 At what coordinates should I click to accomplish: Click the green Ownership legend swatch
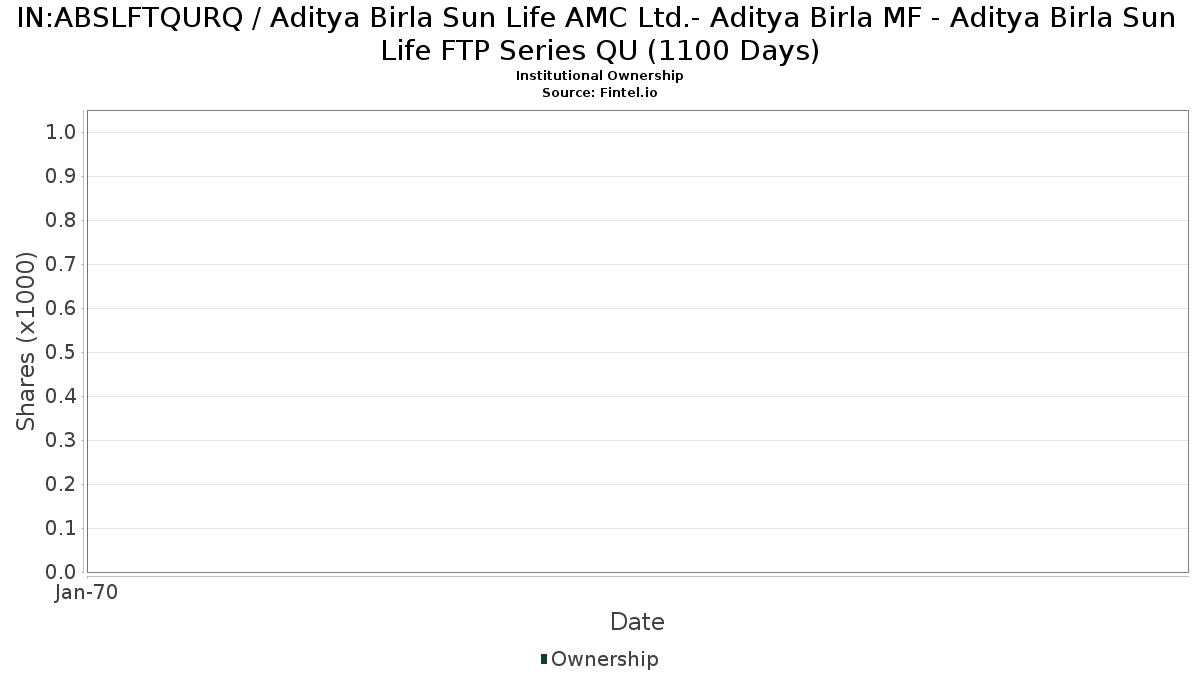point(544,659)
